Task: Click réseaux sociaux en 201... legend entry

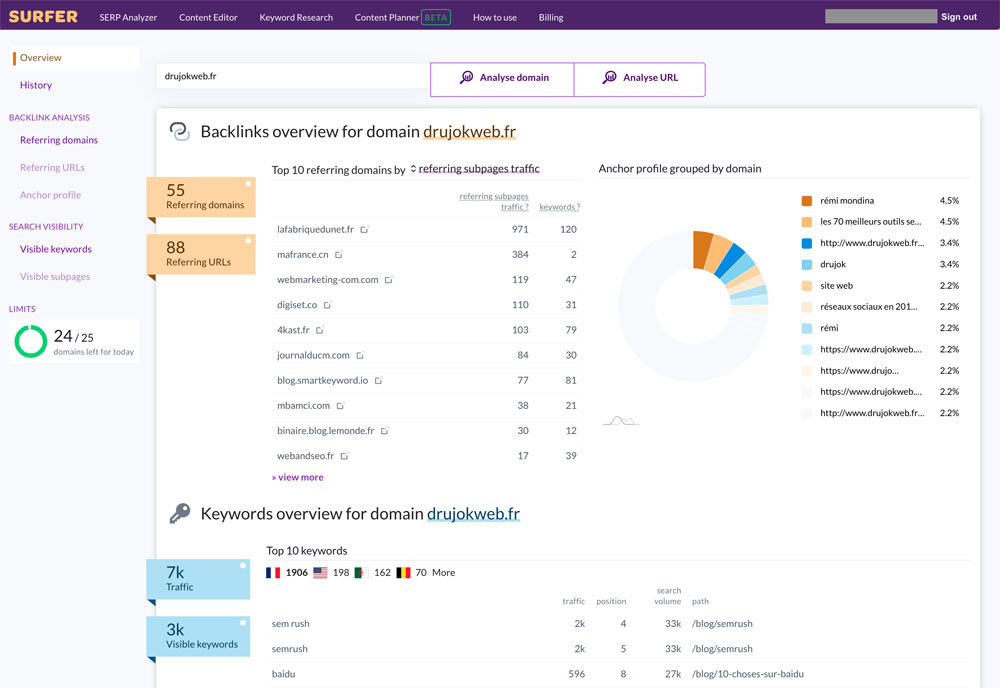Action: click(x=869, y=307)
